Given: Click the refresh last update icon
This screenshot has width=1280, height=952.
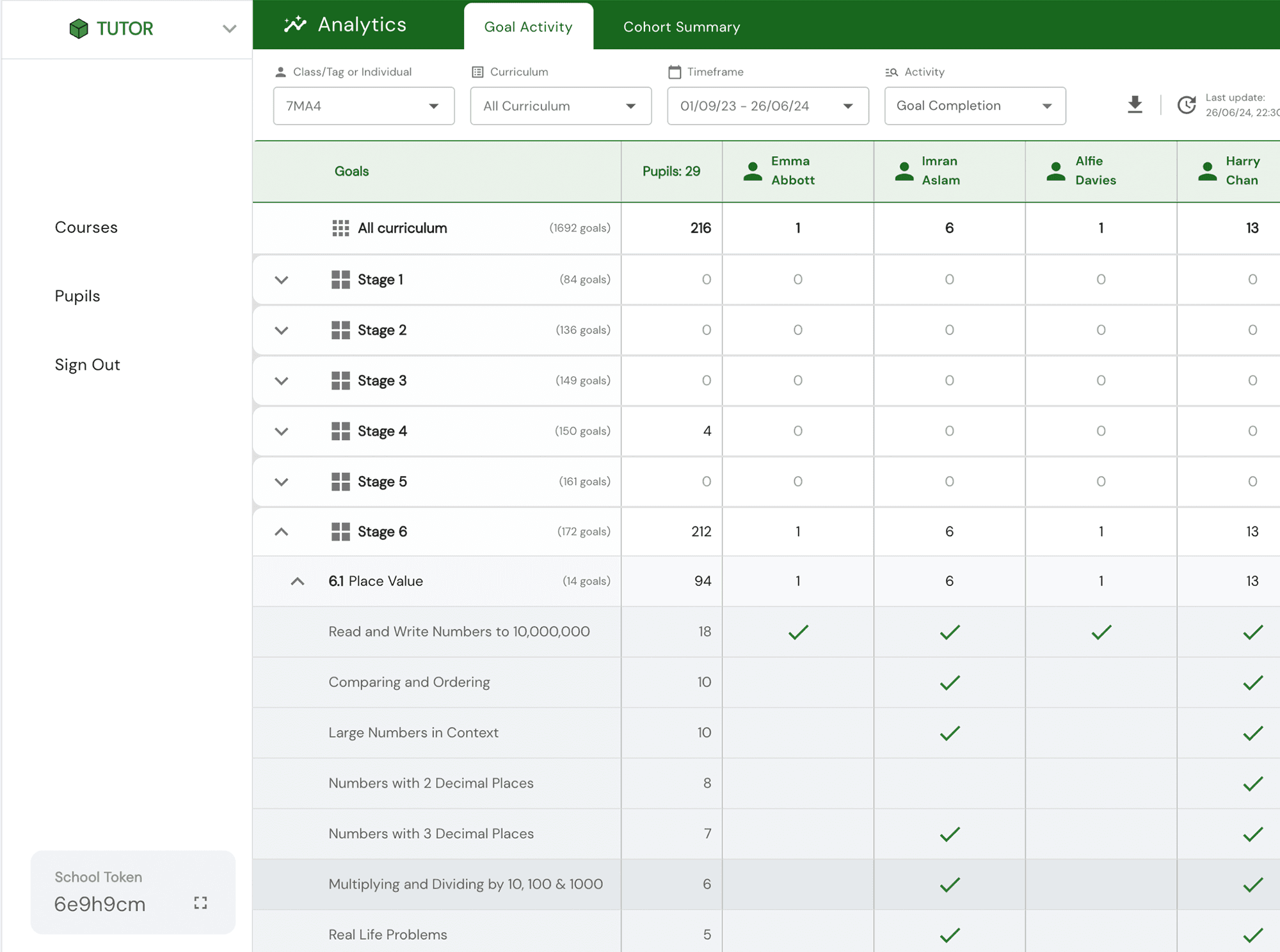Looking at the screenshot, I should (1187, 105).
